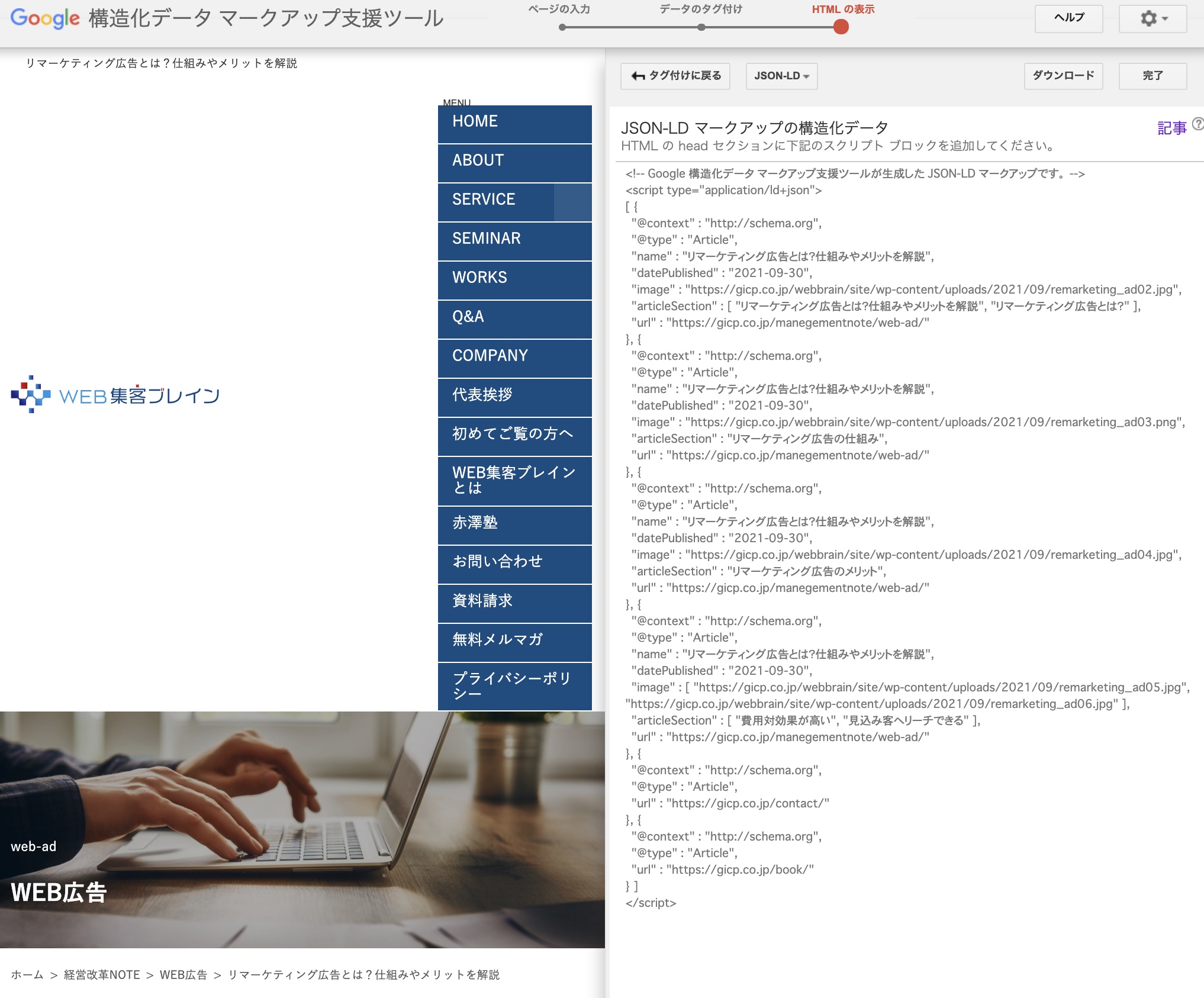This screenshot has width=1204, height=998.
Task: Open the Q&A menu item
Action: 515,319
